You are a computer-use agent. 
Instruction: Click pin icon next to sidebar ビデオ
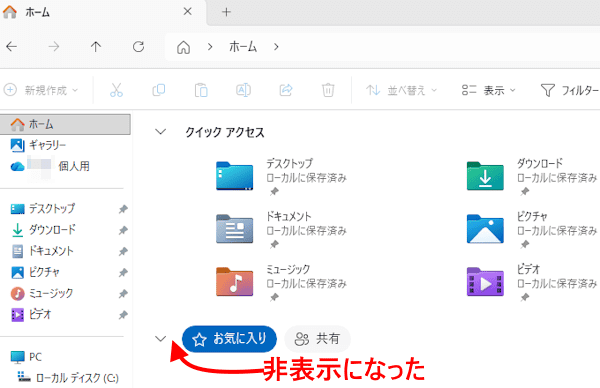(x=123, y=315)
